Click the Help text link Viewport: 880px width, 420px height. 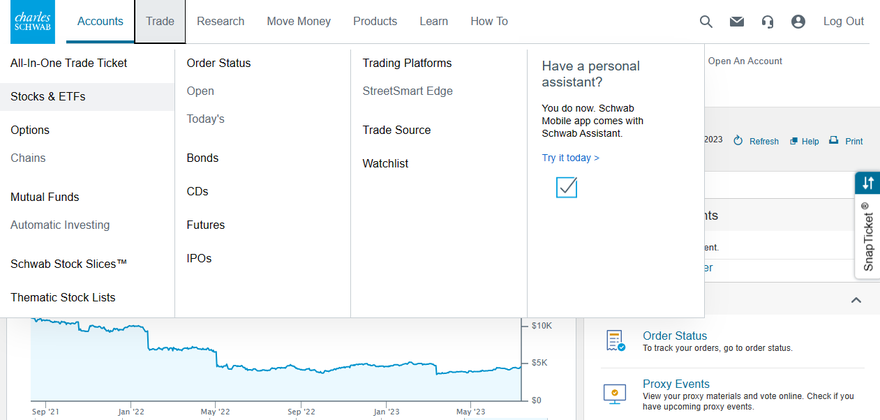[x=810, y=141]
